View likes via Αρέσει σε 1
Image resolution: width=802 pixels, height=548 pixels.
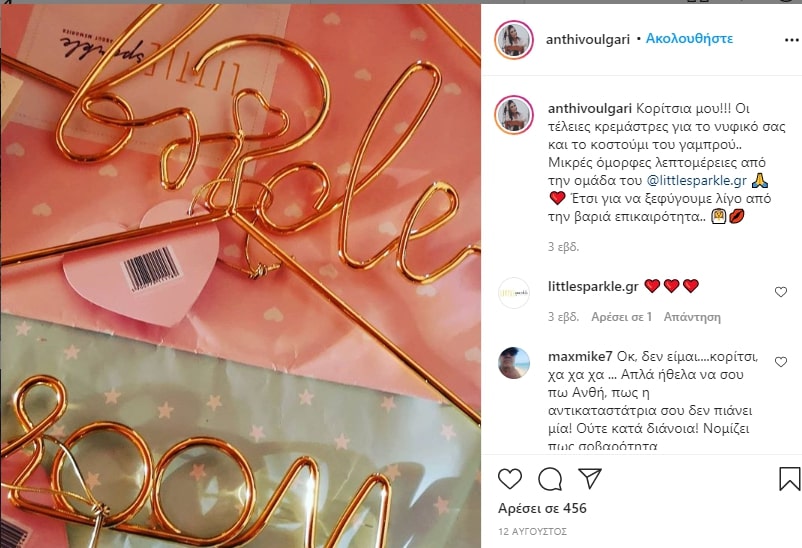pos(621,317)
